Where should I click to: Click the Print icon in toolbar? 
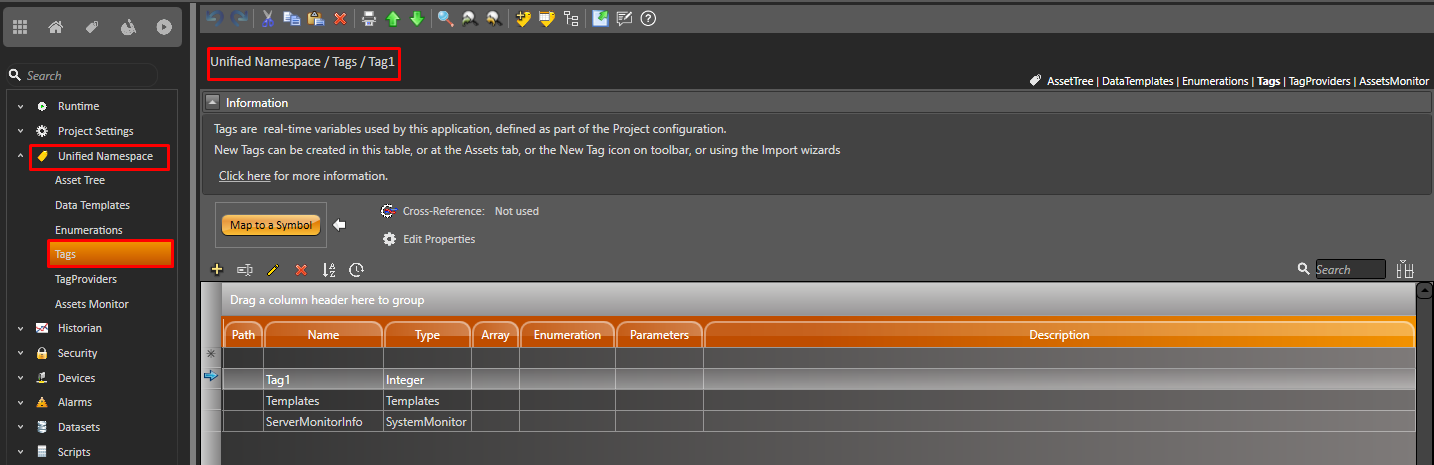click(x=369, y=18)
